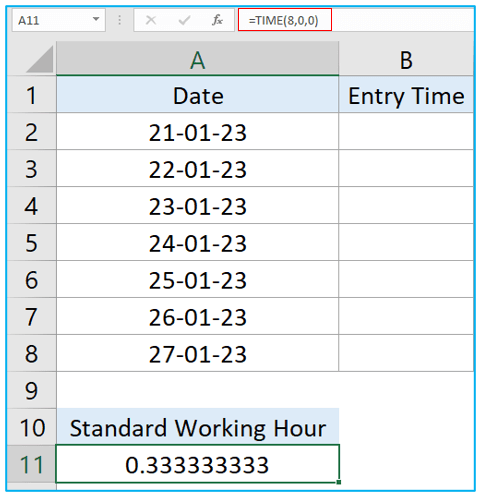Image resolution: width=482 pixels, height=499 pixels.
Task: Select row 1 header
Action: (32, 94)
